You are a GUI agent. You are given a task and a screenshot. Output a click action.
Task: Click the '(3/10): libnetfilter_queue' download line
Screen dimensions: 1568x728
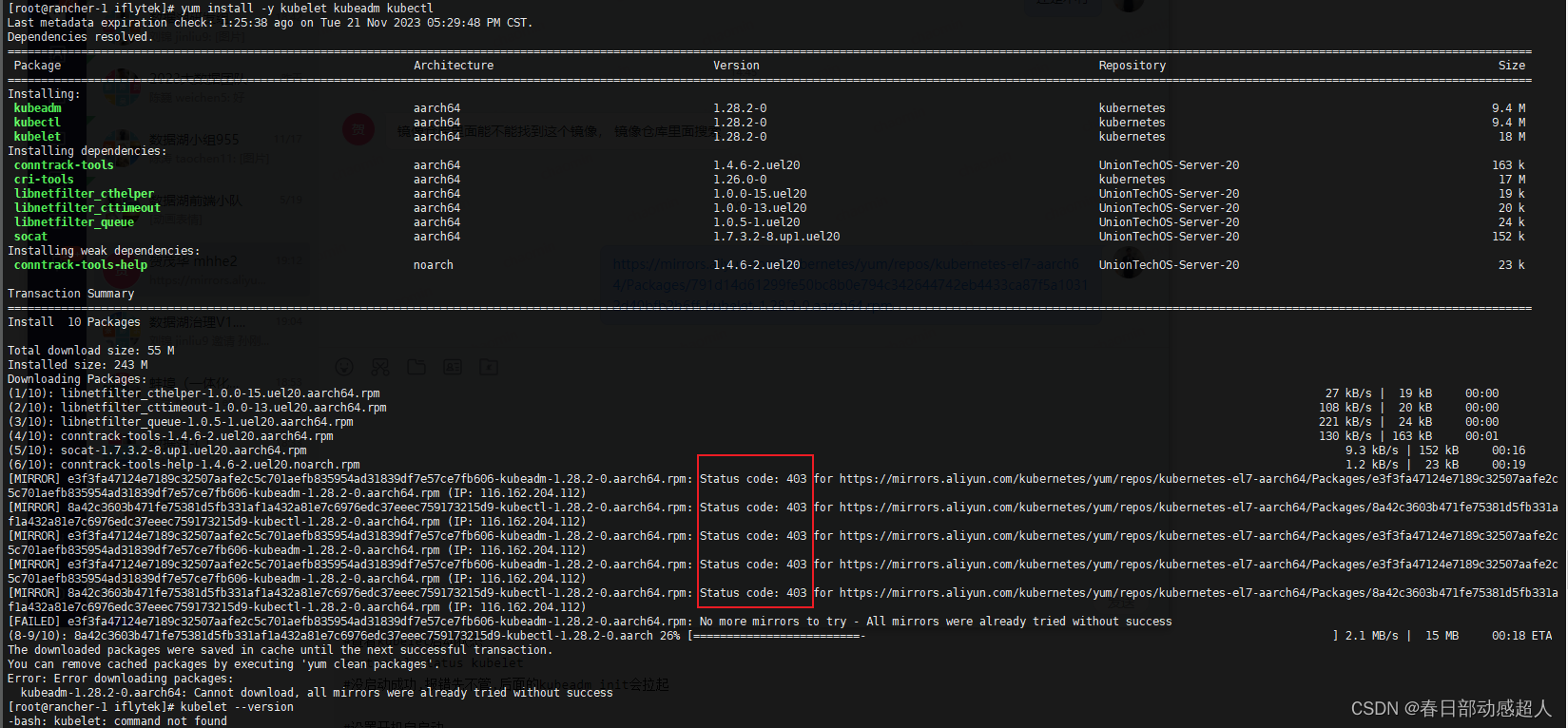[181, 421]
